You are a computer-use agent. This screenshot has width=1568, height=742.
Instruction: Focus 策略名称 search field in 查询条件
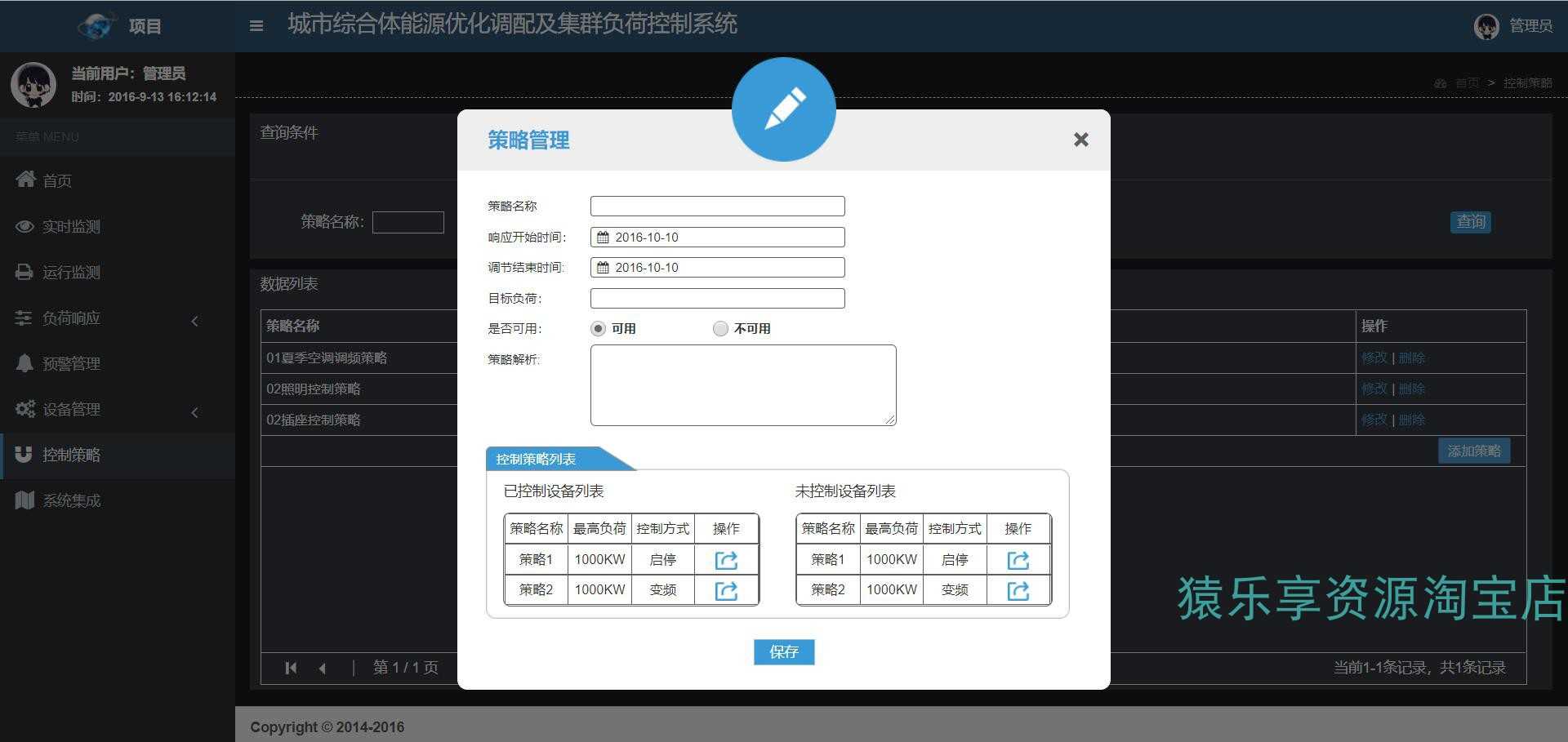pos(408,222)
